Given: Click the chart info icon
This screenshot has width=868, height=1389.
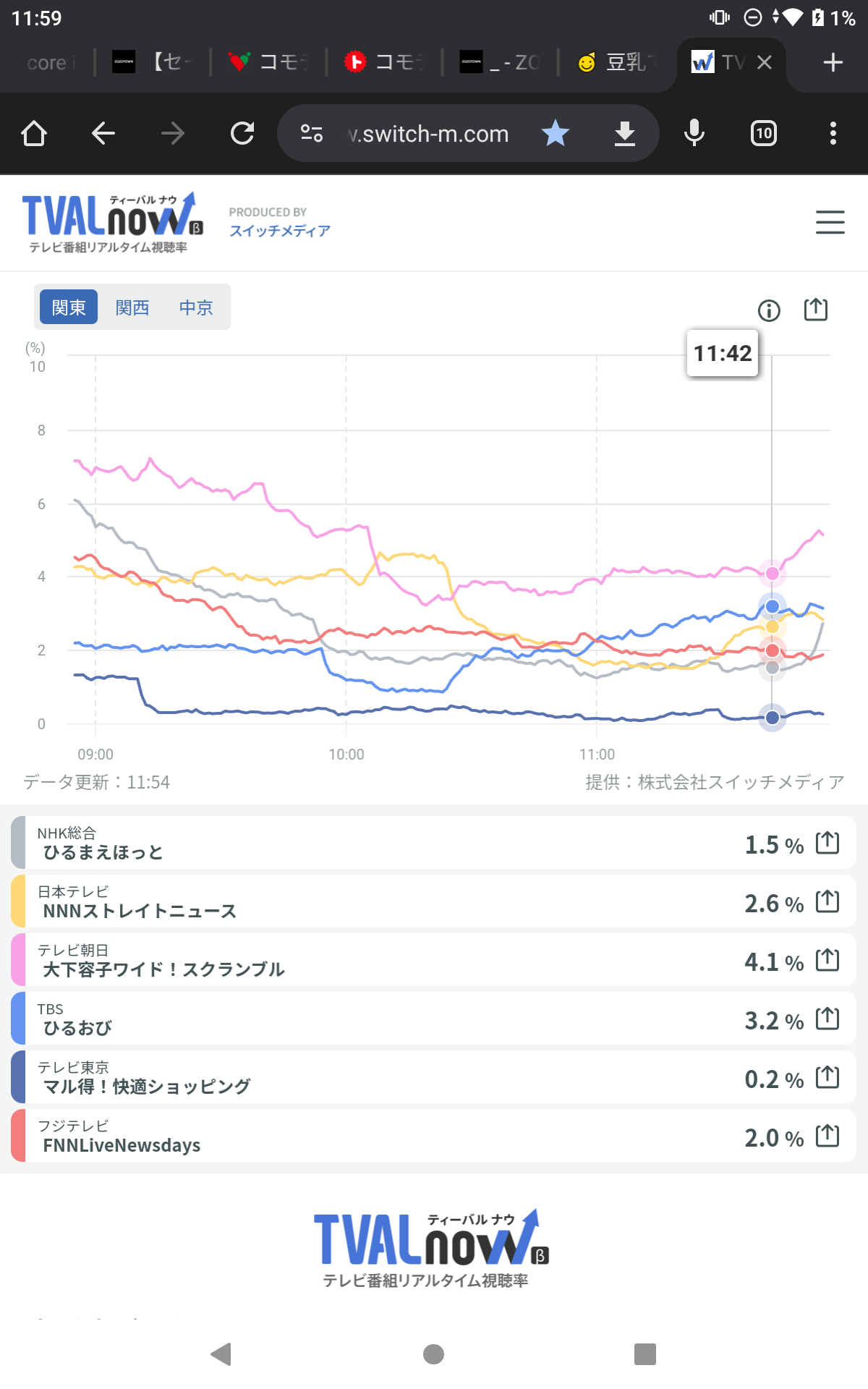Looking at the screenshot, I should coord(769,311).
